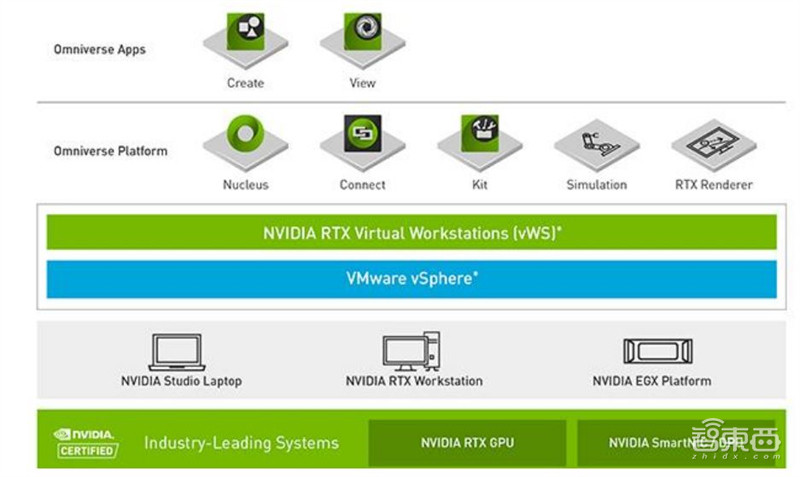Image resolution: width=800 pixels, height=477 pixels.
Task: Click the NVIDIA EGX Platform icon
Action: click(x=651, y=352)
